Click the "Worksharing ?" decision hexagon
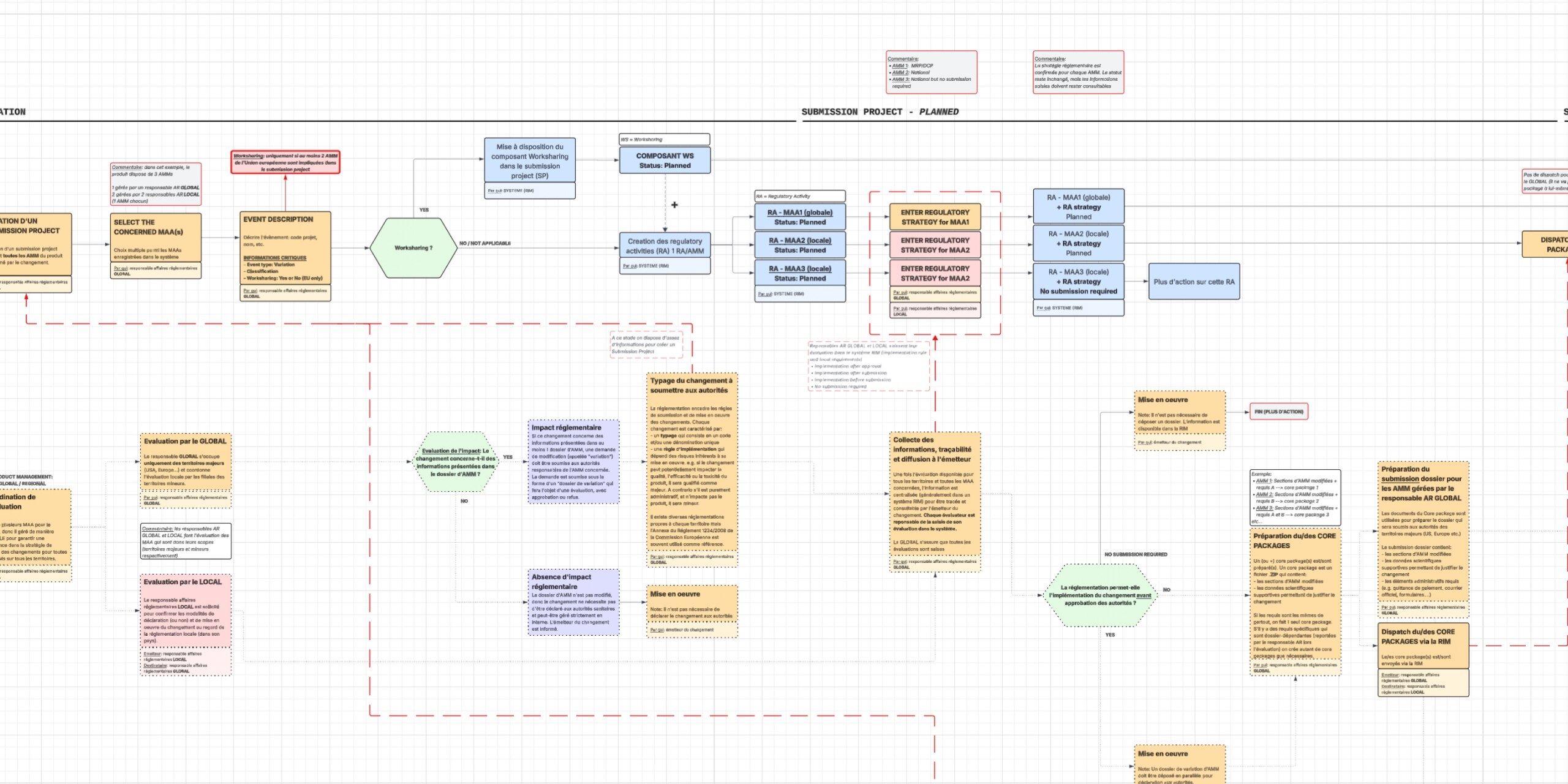 (413, 248)
